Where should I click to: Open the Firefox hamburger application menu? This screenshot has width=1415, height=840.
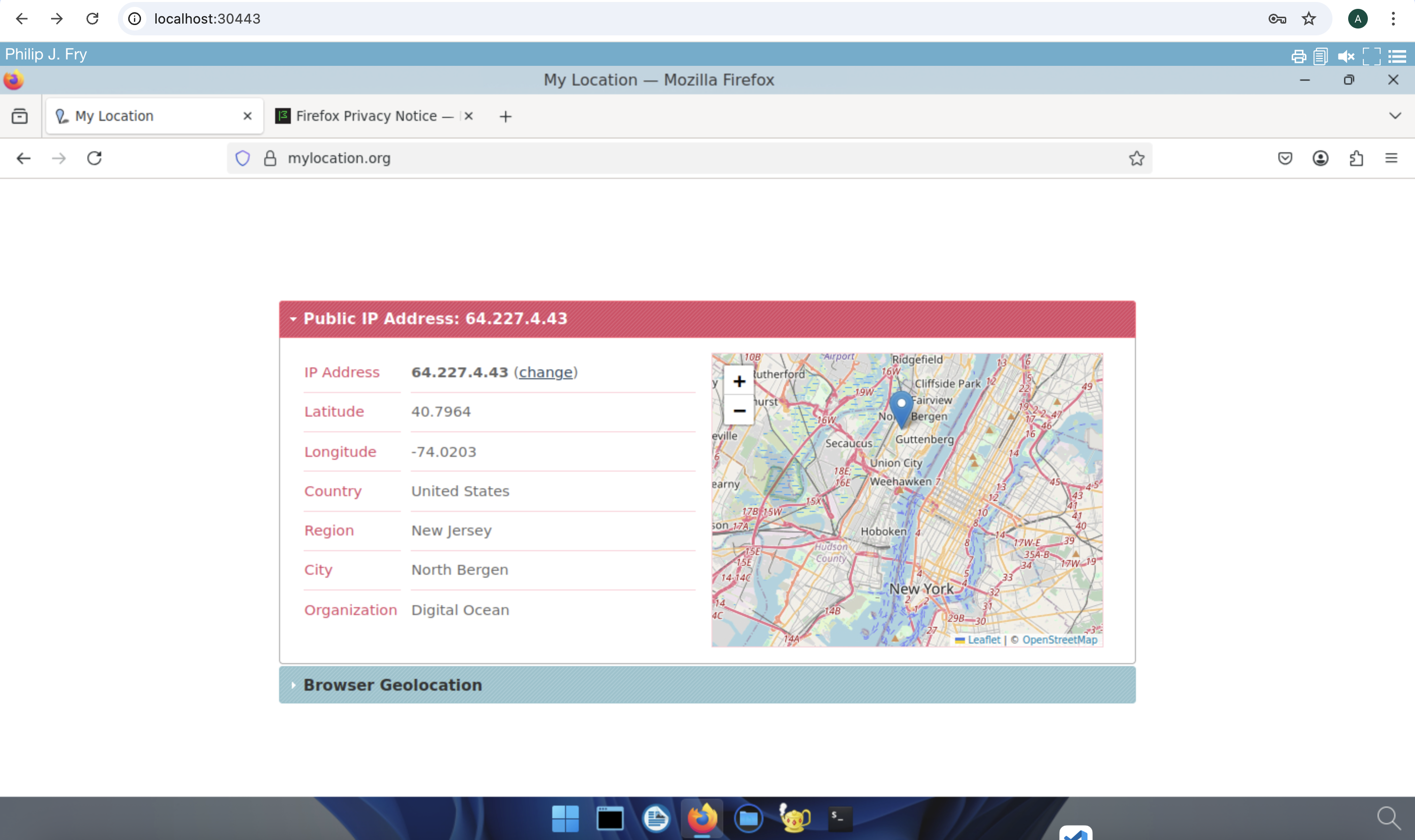[x=1391, y=158]
